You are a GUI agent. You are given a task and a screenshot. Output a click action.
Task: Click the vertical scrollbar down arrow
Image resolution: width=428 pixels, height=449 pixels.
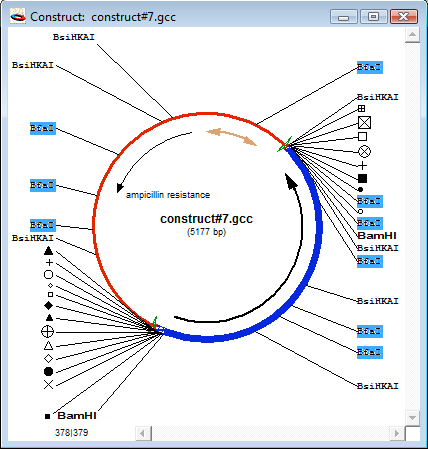point(412,417)
